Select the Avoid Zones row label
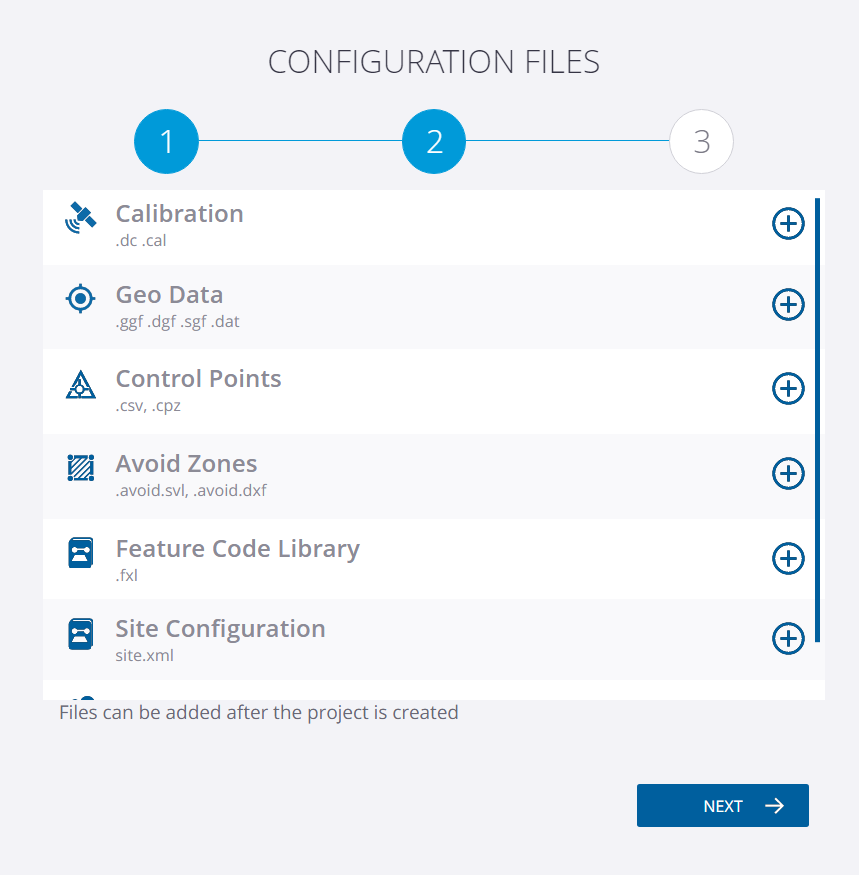 pyautogui.click(x=186, y=464)
